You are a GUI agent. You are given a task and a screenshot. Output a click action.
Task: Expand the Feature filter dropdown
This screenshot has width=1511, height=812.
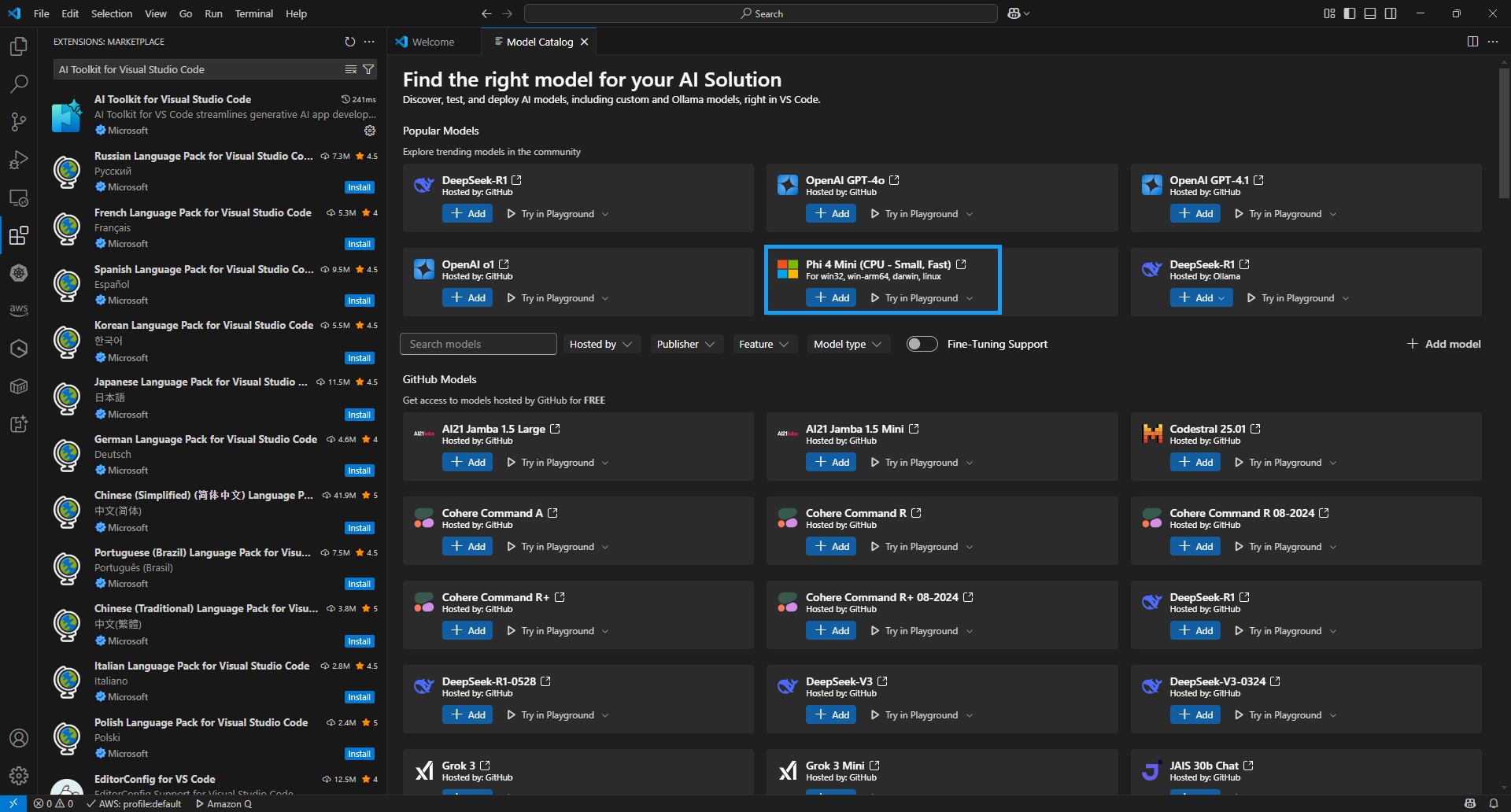click(763, 344)
